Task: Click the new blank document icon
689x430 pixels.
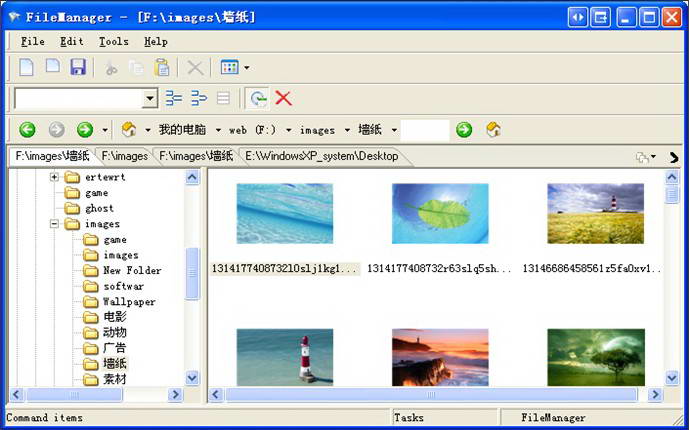Action: pos(27,67)
